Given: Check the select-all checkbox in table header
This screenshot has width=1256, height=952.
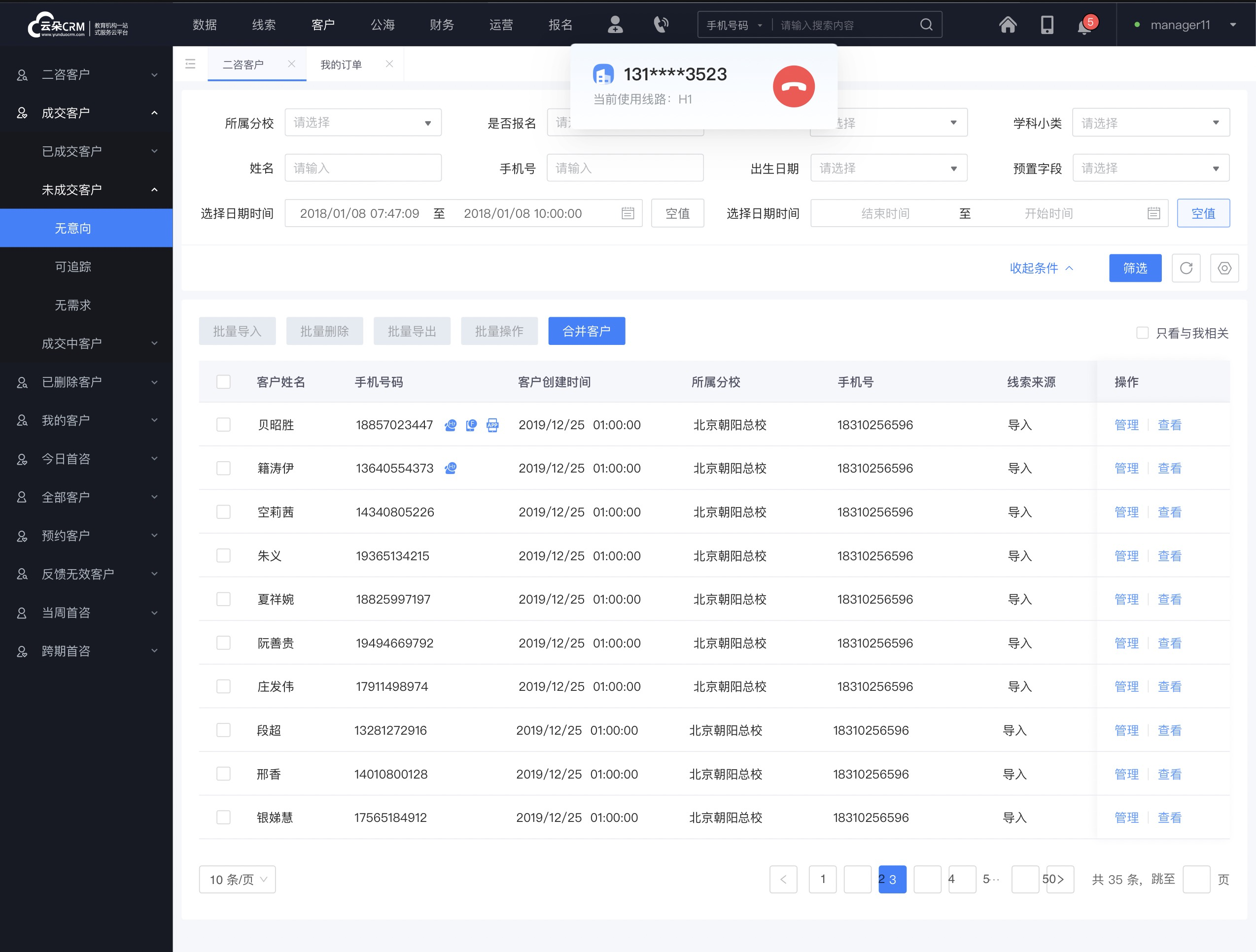Looking at the screenshot, I should pos(223,381).
